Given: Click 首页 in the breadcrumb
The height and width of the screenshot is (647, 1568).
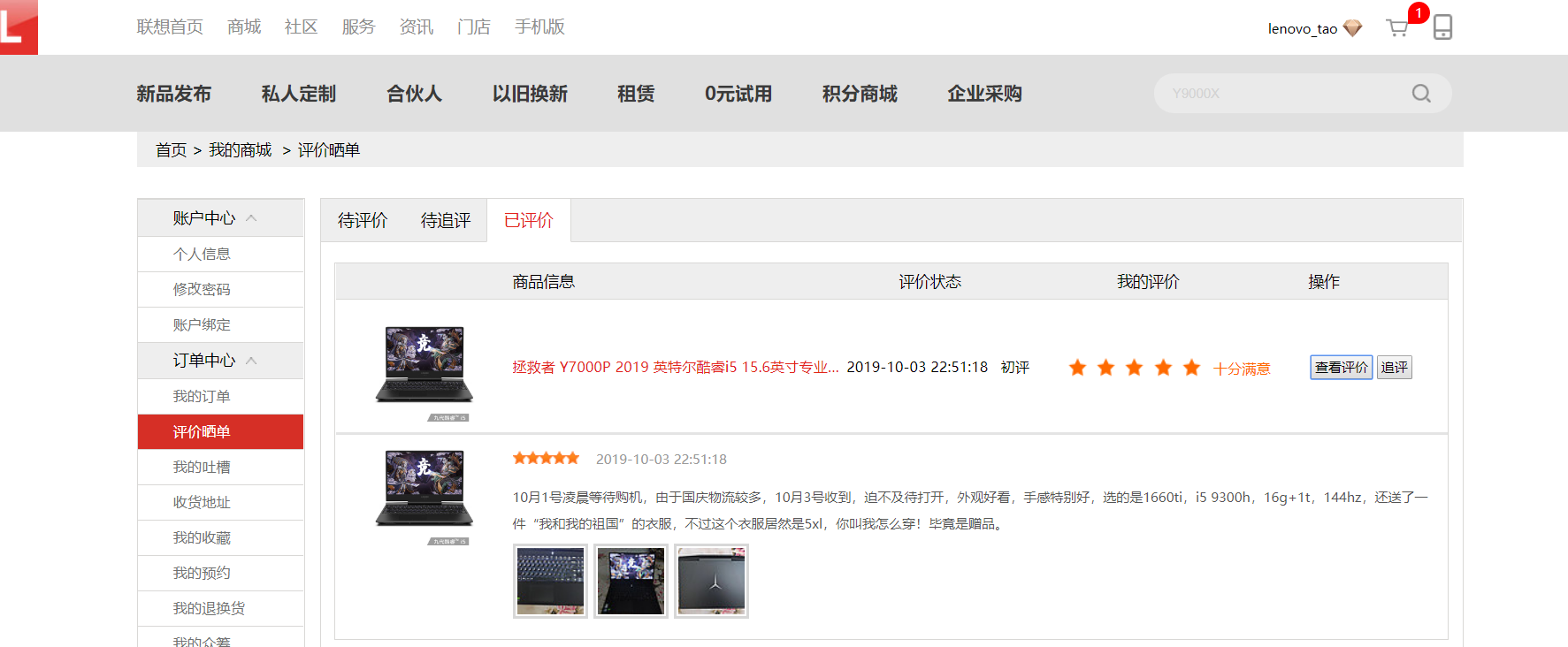Looking at the screenshot, I should tap(171, 150).
